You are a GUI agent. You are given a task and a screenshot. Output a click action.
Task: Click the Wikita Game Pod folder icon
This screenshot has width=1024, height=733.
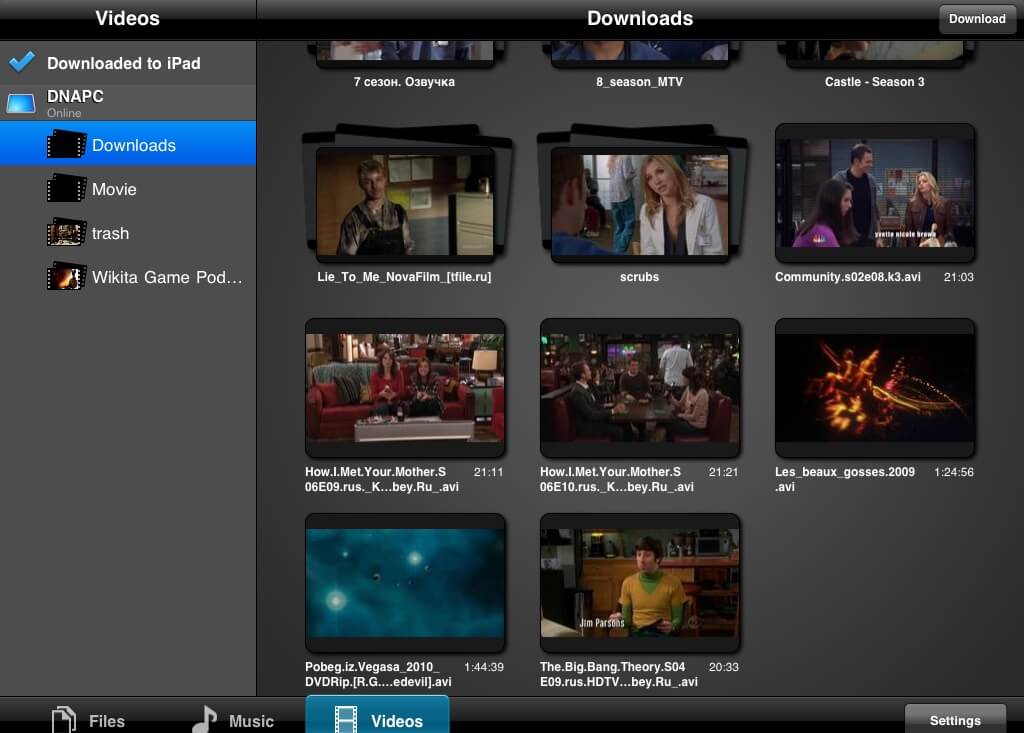click(67, 276)
